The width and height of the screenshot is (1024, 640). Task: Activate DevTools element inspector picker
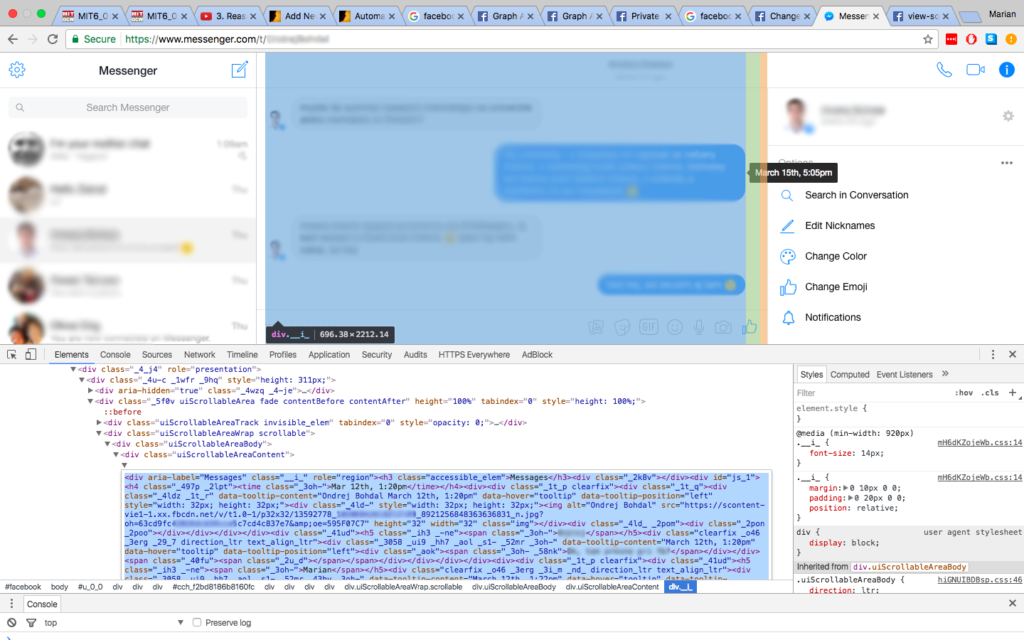[12, 354]
